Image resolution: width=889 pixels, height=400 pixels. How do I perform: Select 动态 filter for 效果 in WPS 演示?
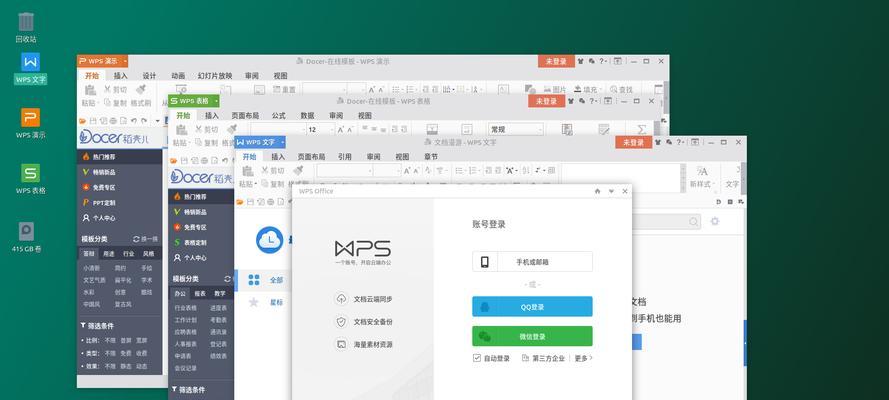coord(141,367)
